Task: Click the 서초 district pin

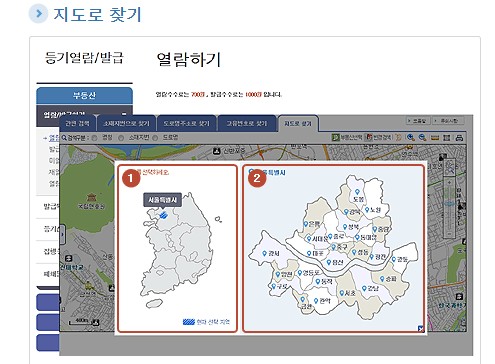Action: pyautogui.click(x=342, y=293)
